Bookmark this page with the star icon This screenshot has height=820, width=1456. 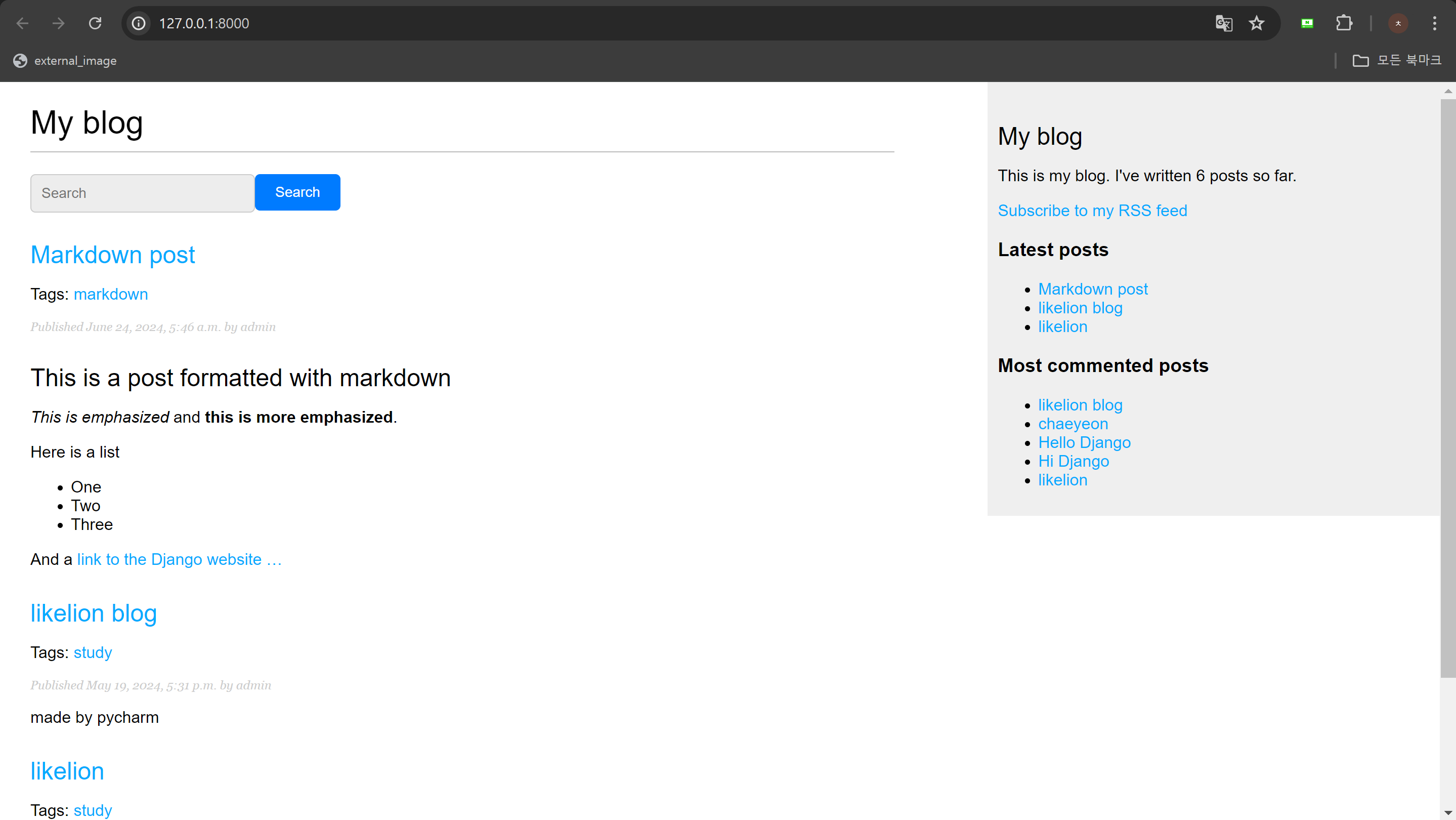pos(1257,23)
